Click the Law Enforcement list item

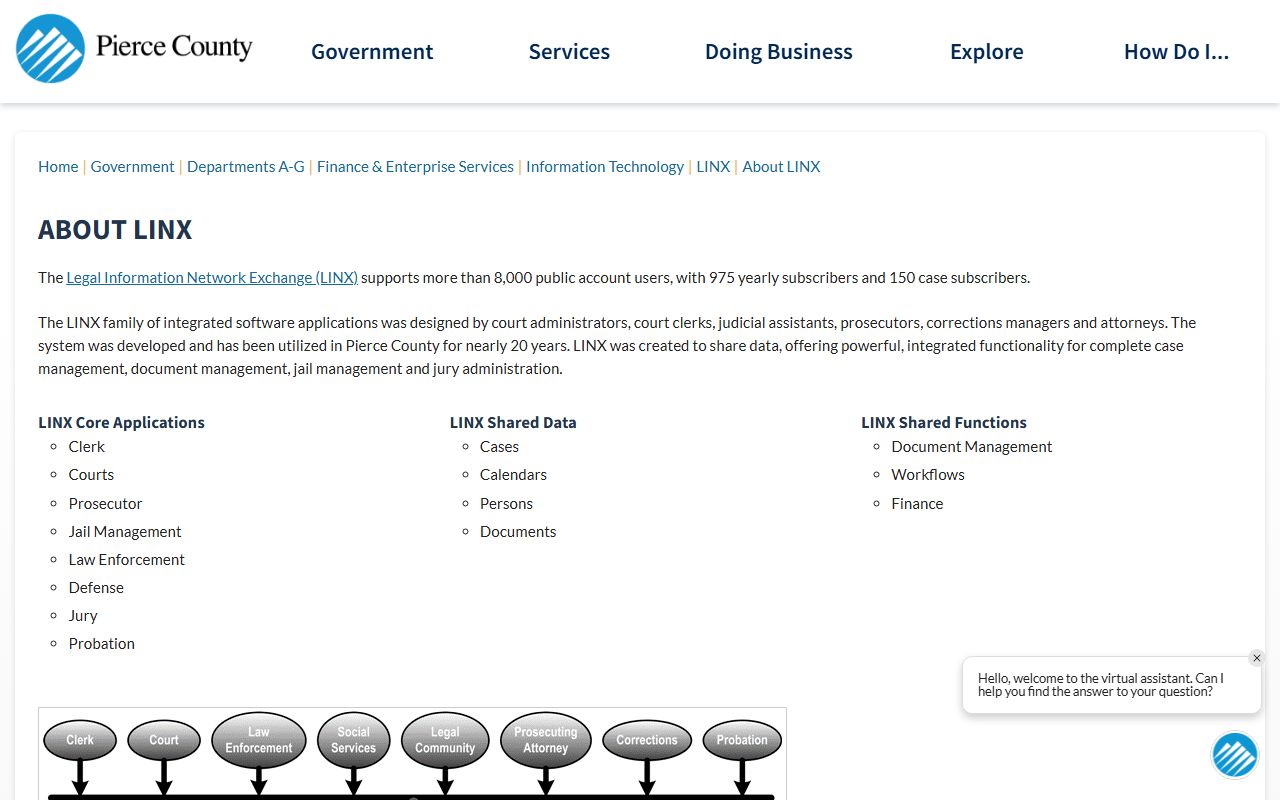[127, 560]
